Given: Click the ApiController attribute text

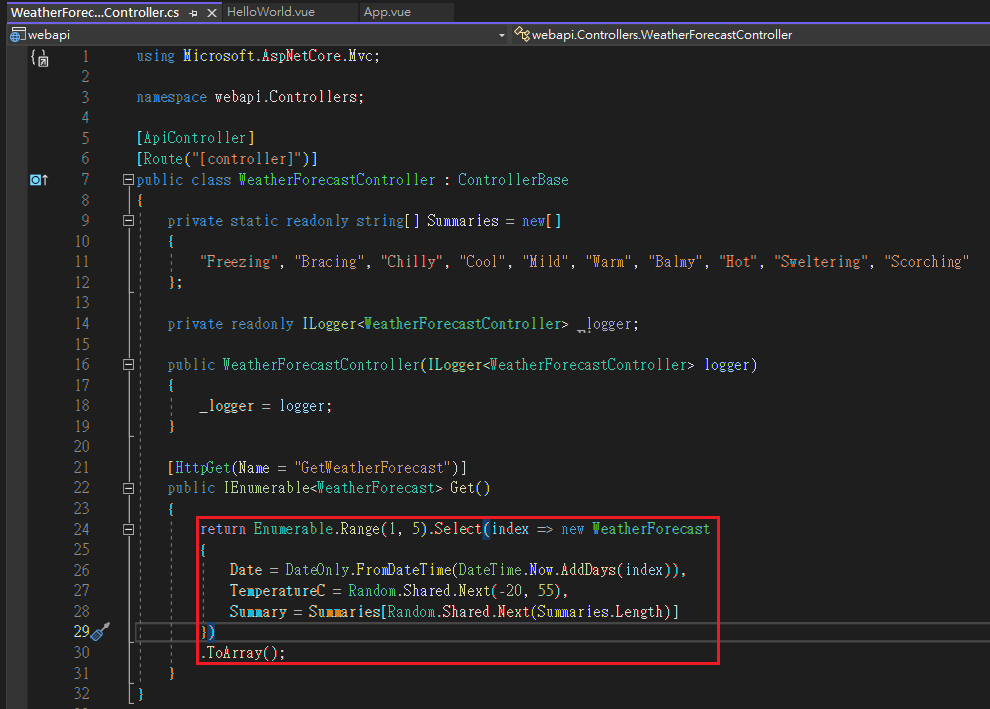Looking at the screenshot, I should coord(195,138).
